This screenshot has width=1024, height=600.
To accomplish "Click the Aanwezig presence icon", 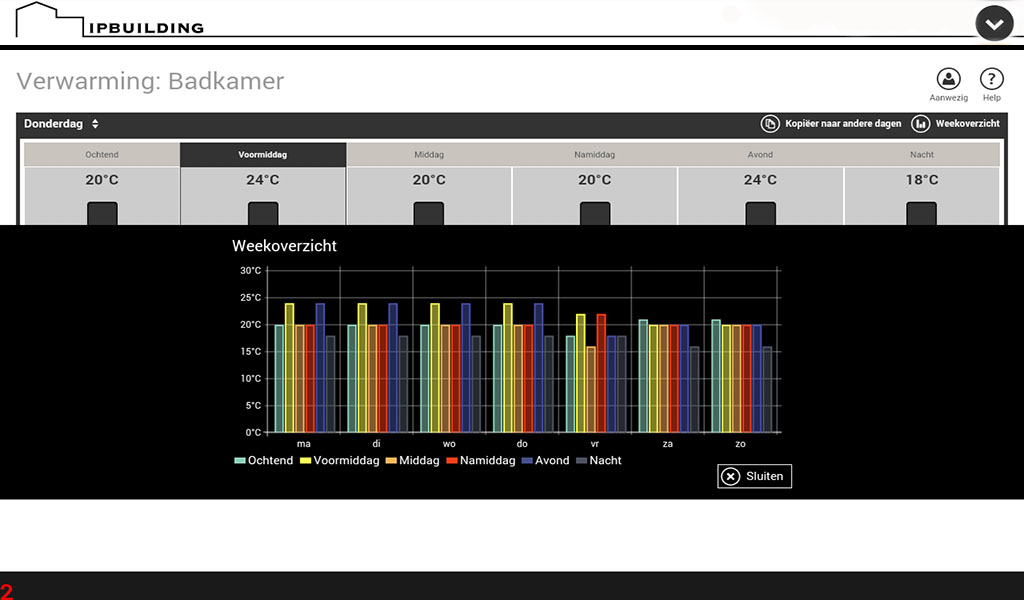I will tap(948, 79).
